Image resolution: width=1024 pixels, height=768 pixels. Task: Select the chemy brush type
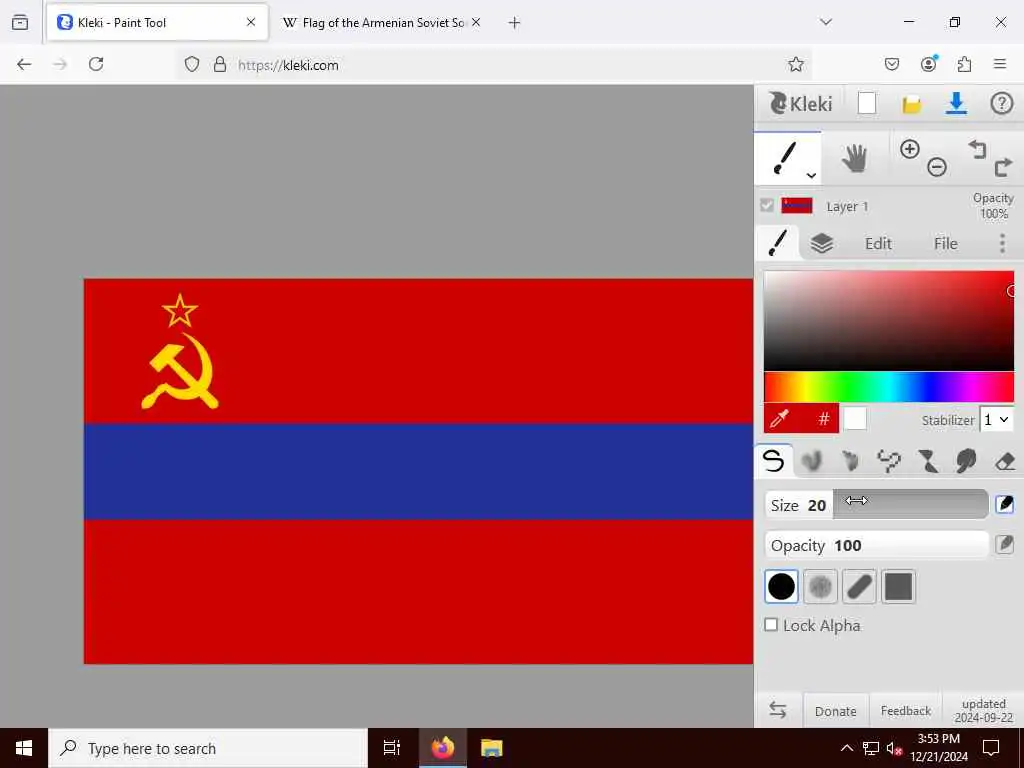[x=927, y=461]
